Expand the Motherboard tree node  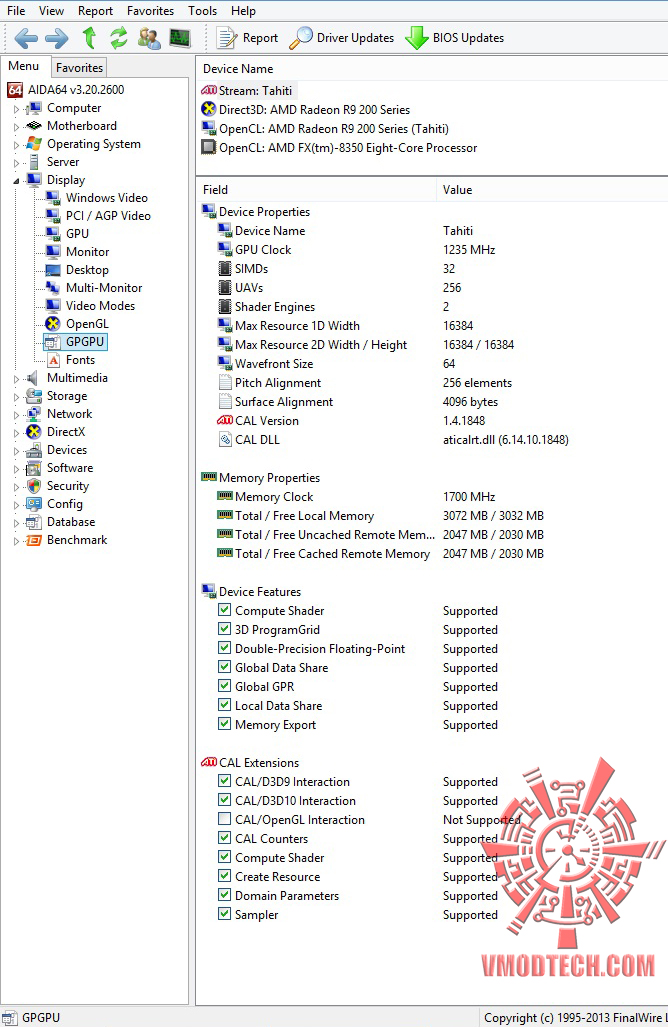(16, 127)
